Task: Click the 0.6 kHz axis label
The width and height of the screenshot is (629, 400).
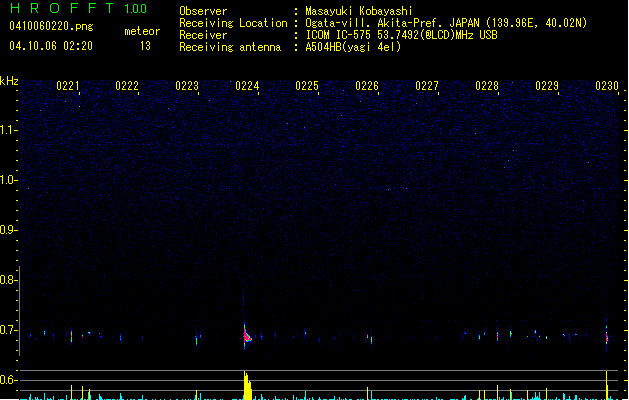Action: click(x=8, y=380)
